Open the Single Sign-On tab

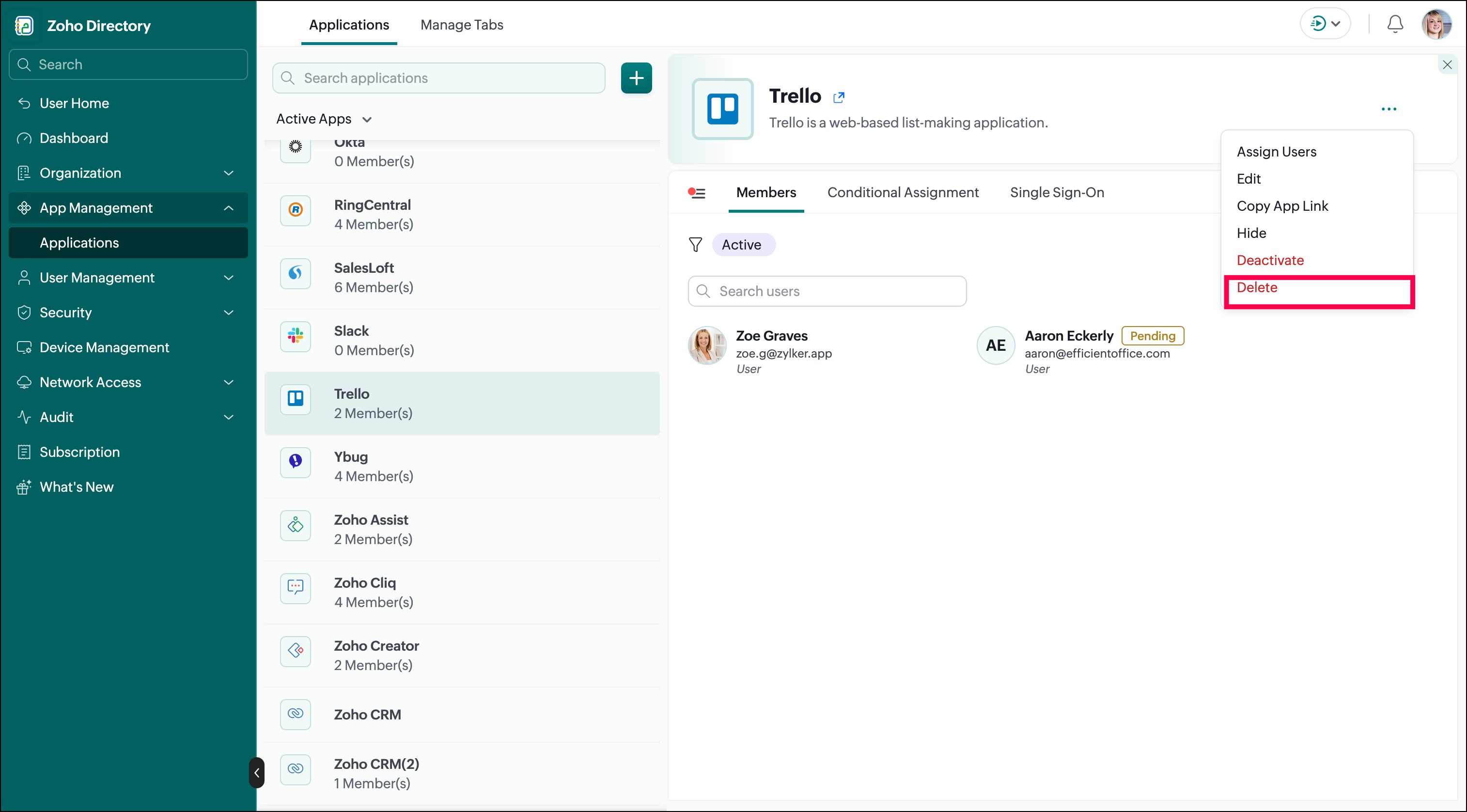tap(1057, 192)
